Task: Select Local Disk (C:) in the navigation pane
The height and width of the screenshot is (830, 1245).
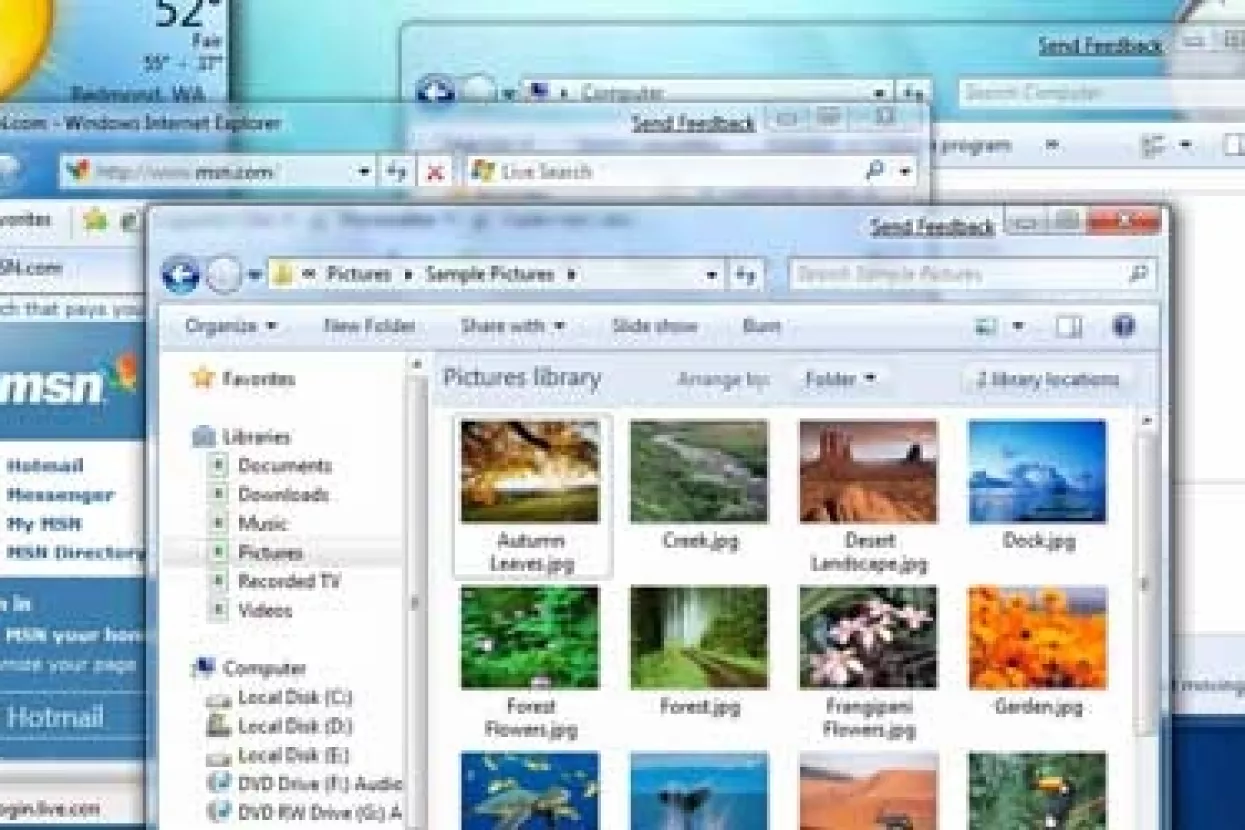Action: coord(295,697)
